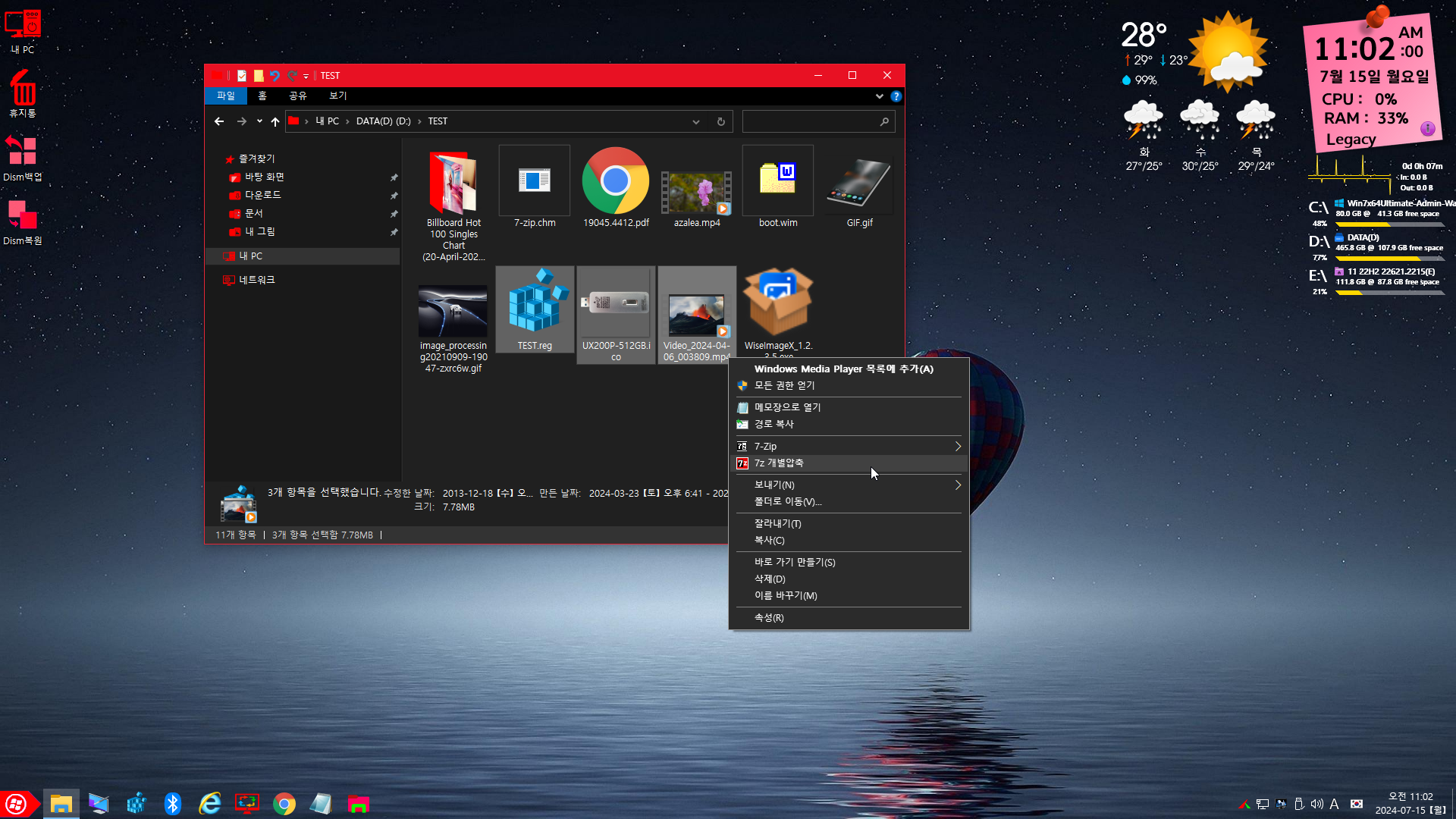Open the Dism백업 desktop icon
Screen dimensions: 1456x819
tap(23, 158)
